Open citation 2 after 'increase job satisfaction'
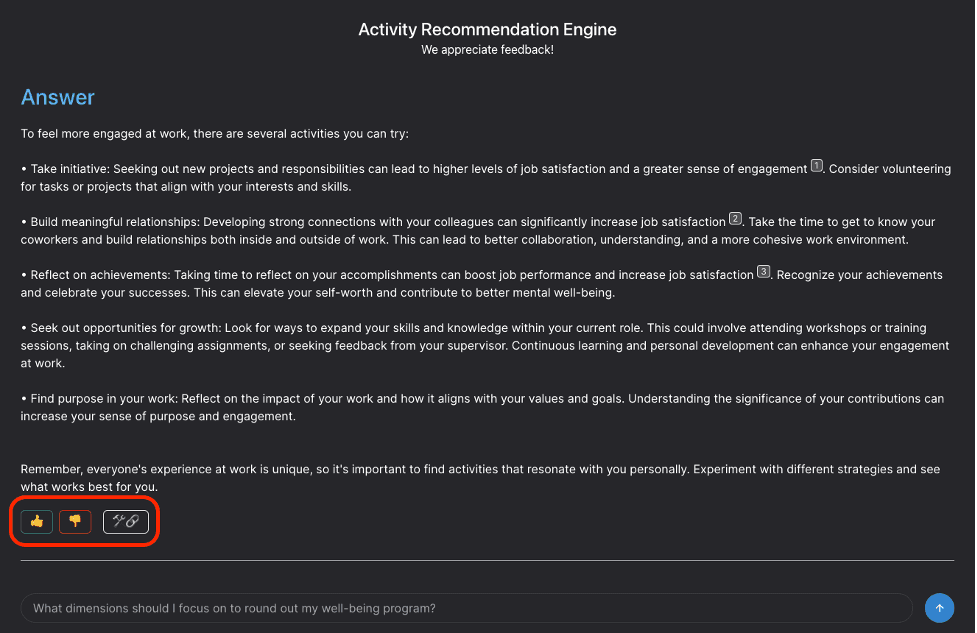Image resolution: width=977 pixels, height=633 pixels. pos(735,219)
